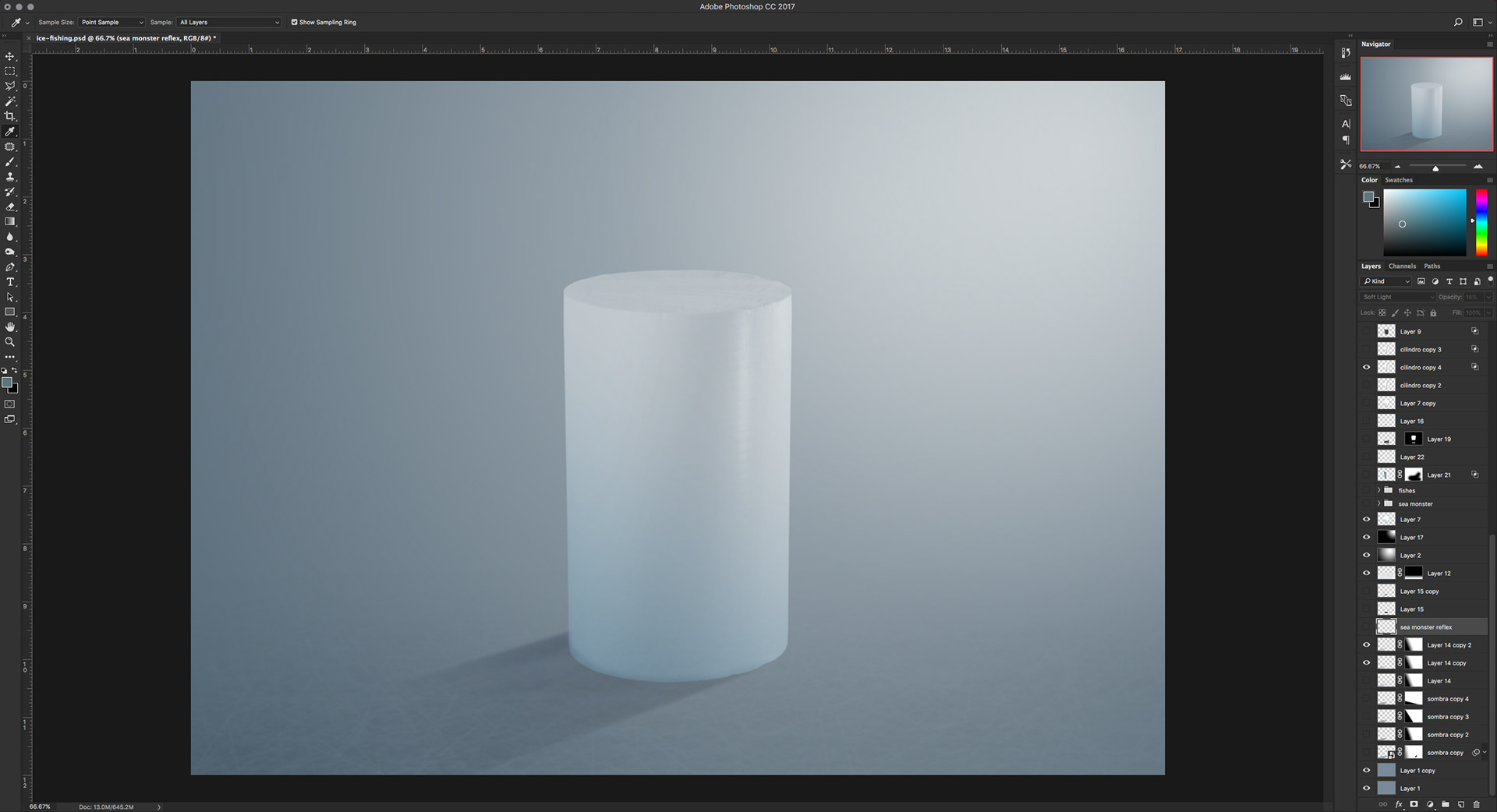
Task: Expand the sea monster layer group
Action: (1378, 504)
